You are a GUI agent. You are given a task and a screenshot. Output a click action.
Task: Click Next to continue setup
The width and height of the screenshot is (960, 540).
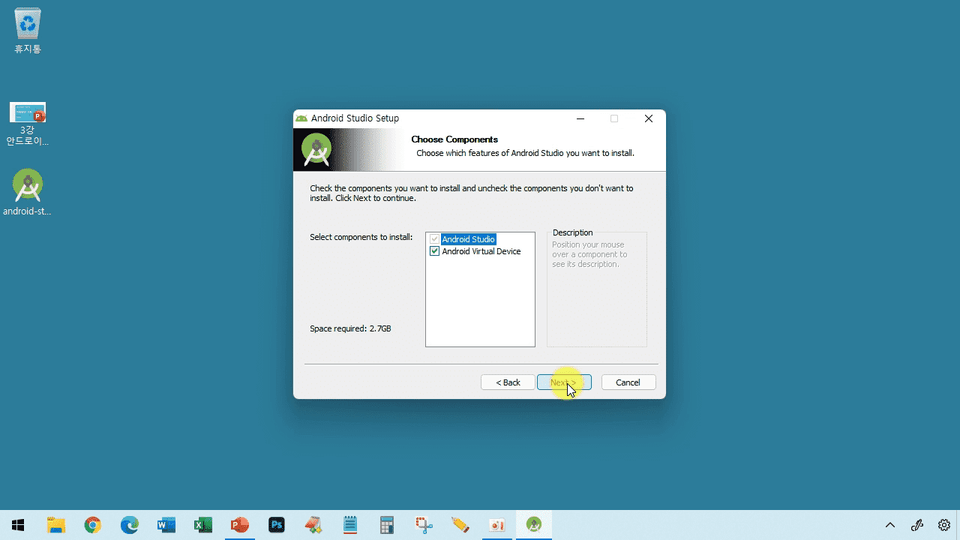tap(564, 382)
